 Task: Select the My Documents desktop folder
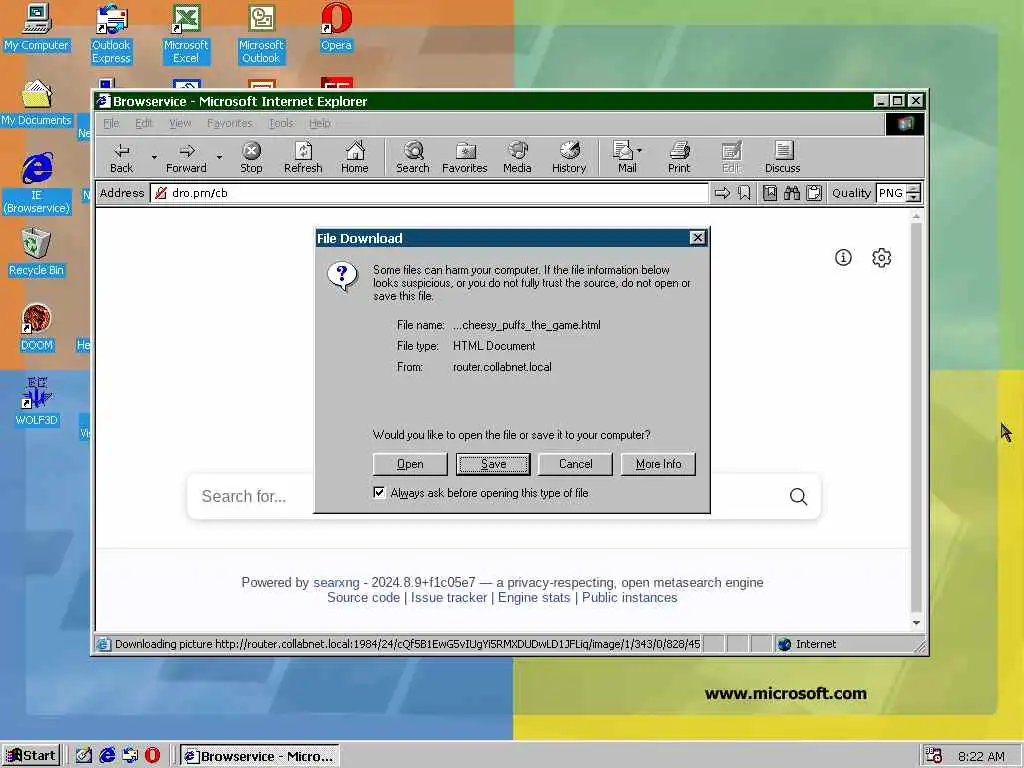click(37, 103)
